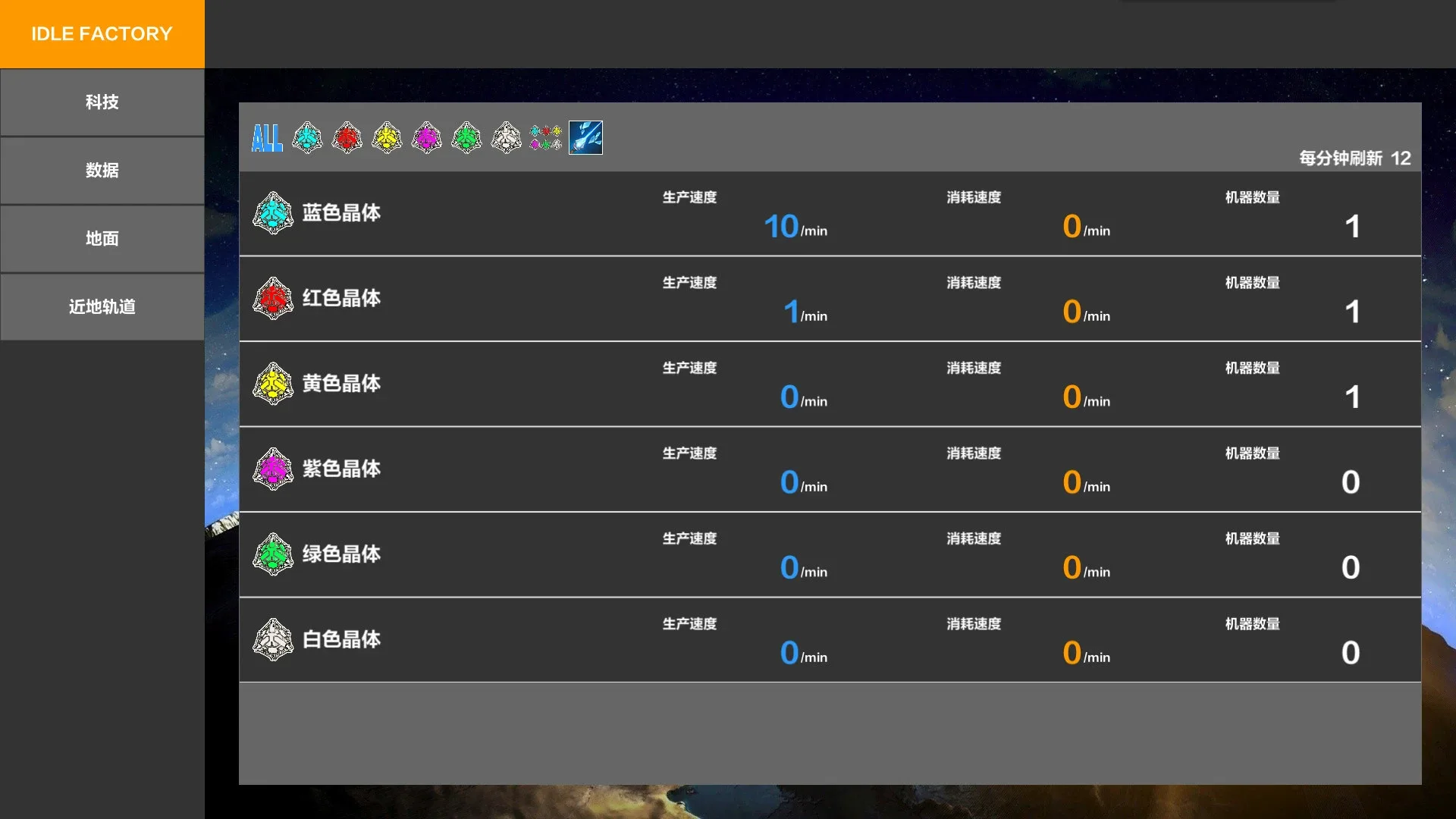Filter by the green crystal icon
Screen dimensions: 1456x819
[x=466, y=138]
